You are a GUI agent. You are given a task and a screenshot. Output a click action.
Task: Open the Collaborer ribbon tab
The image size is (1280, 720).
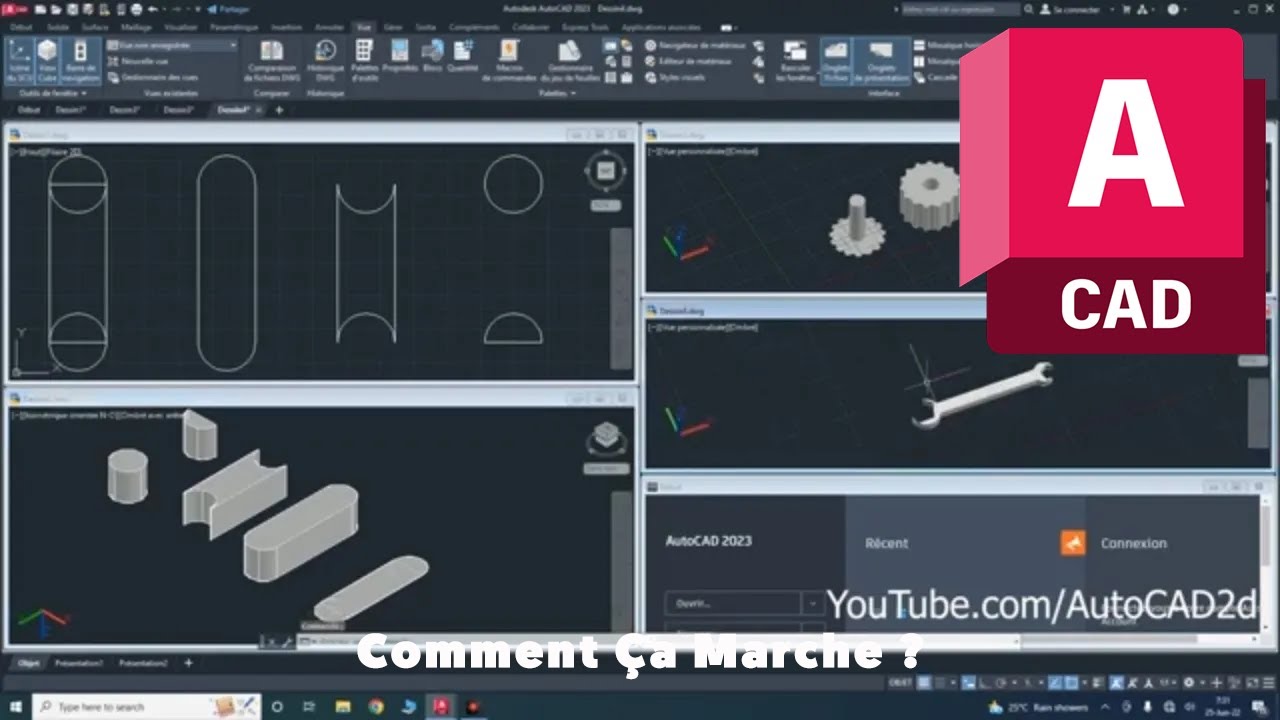point(530,27)
